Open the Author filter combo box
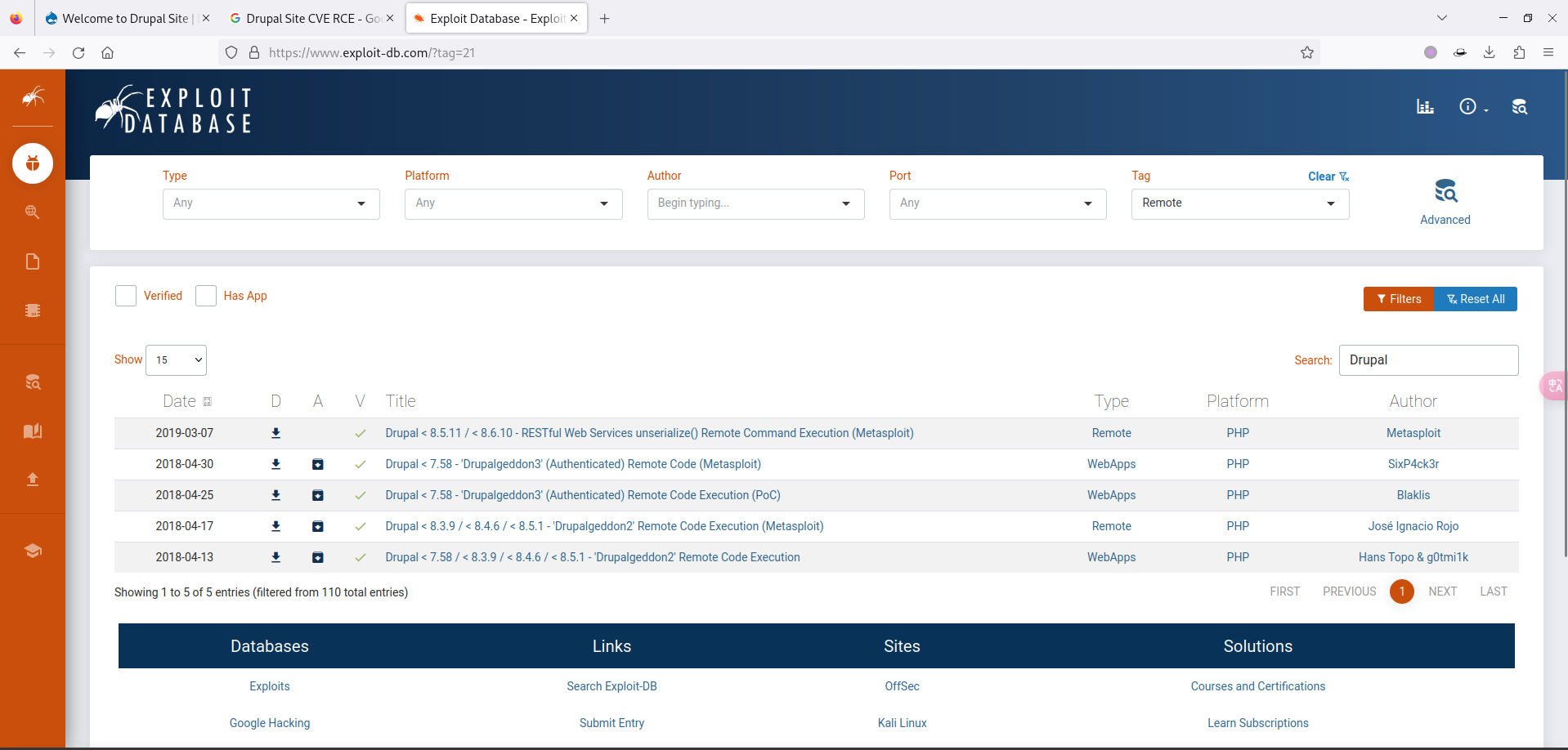Image resolution: width=1568 pixels, height=750 pixels. click(x=756, y=204)
